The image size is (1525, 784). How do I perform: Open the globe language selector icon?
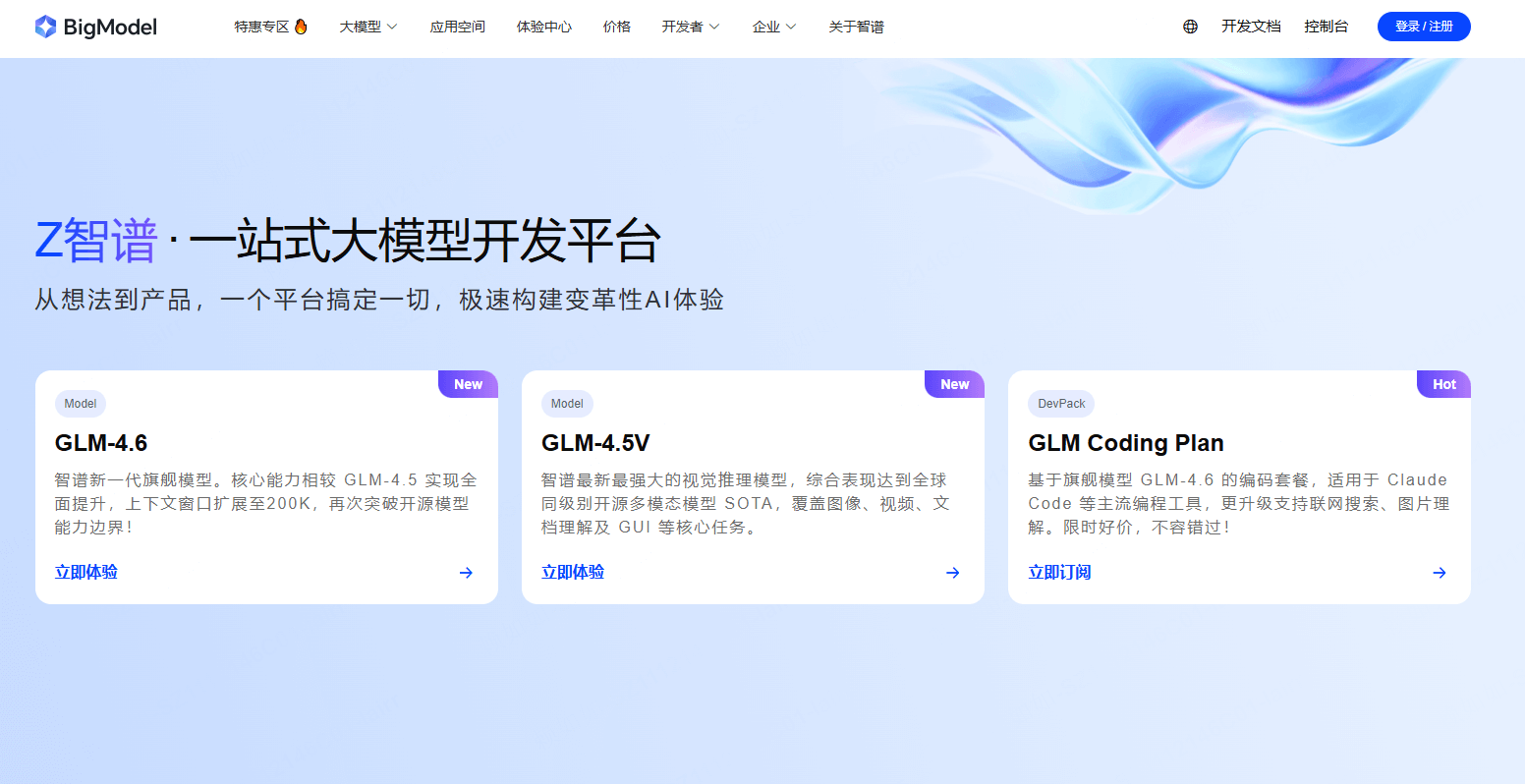click(1190, 27)
